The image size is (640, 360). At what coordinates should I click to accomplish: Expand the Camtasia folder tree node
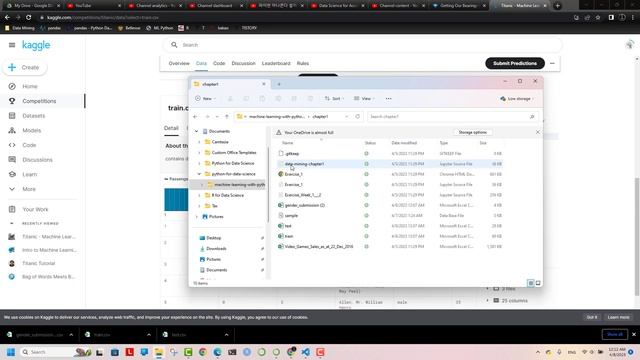click(199, 142)
